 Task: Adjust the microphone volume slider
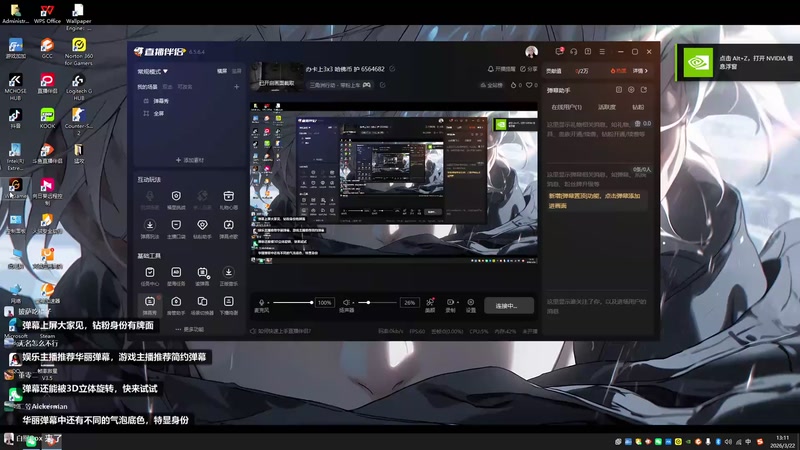coord(291,303)
